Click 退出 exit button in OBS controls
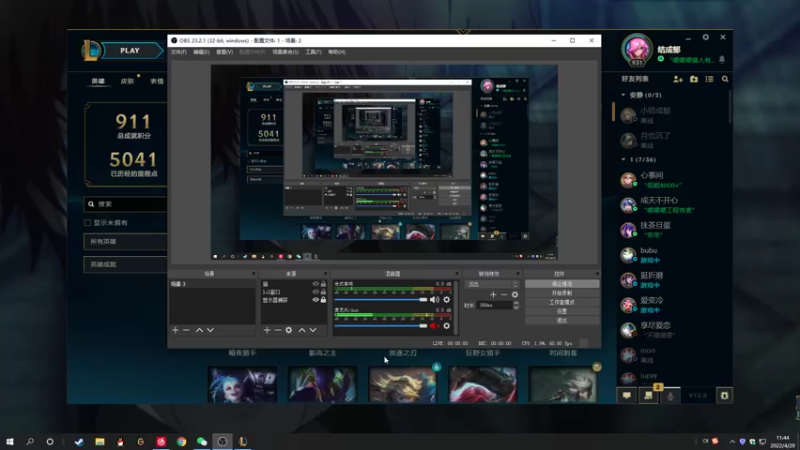This screenshot has width=800, height=450. pos(562,320)
